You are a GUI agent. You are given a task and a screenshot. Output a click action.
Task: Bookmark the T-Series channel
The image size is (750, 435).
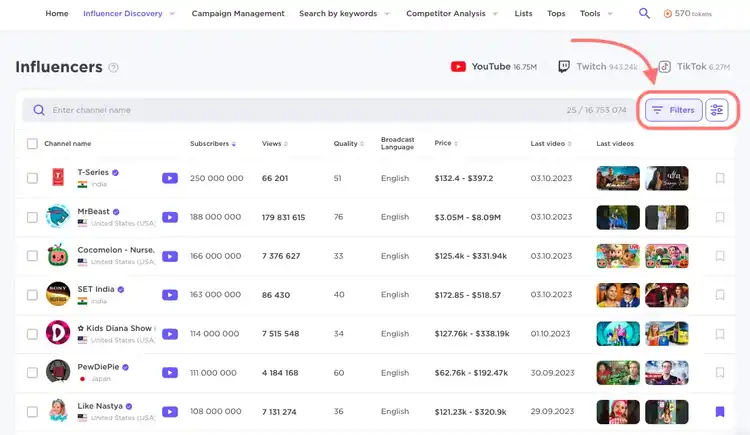pyautogui.click(x=720, y=178)
